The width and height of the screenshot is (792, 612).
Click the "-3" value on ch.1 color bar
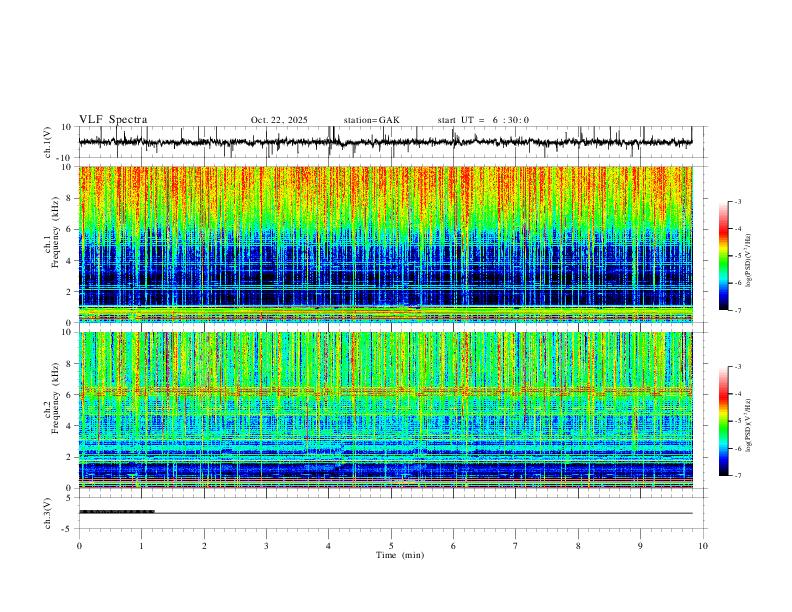[x=737, y=201]
